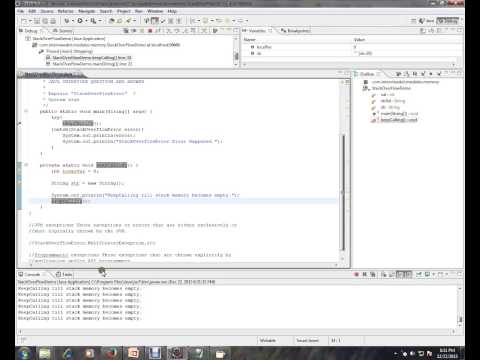Open the File menu
Viewport: 480px width, 360px height.
pyautogui.click(x=21, y=11)
